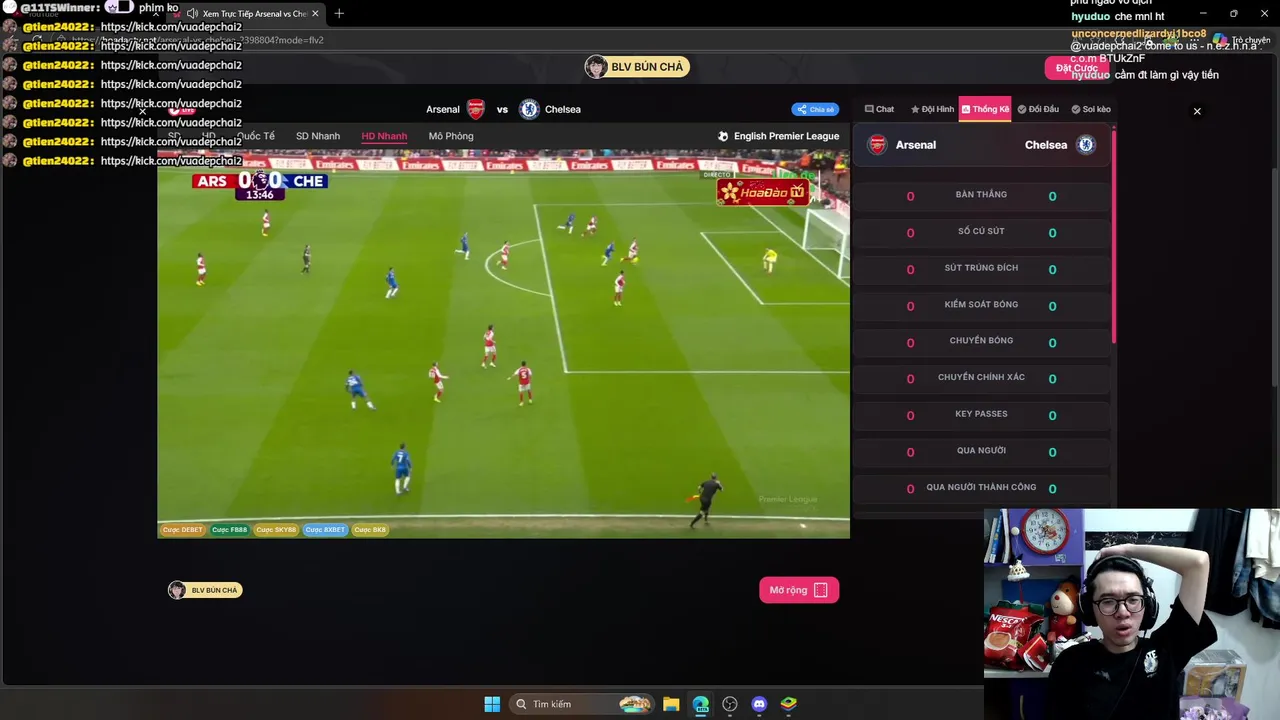Switch to the Đội Hình tab
The width and height of the screenshot is (1280, 720).
932,109
